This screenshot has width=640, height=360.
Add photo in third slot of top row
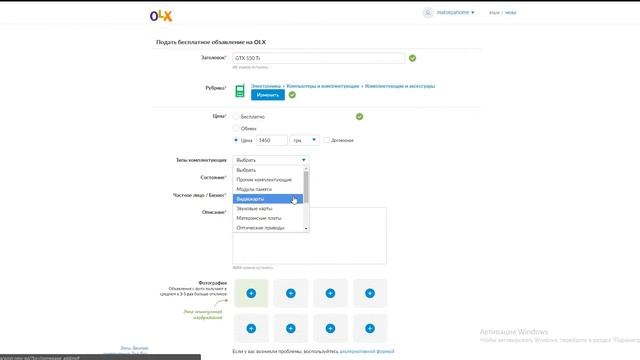[330, 293]
